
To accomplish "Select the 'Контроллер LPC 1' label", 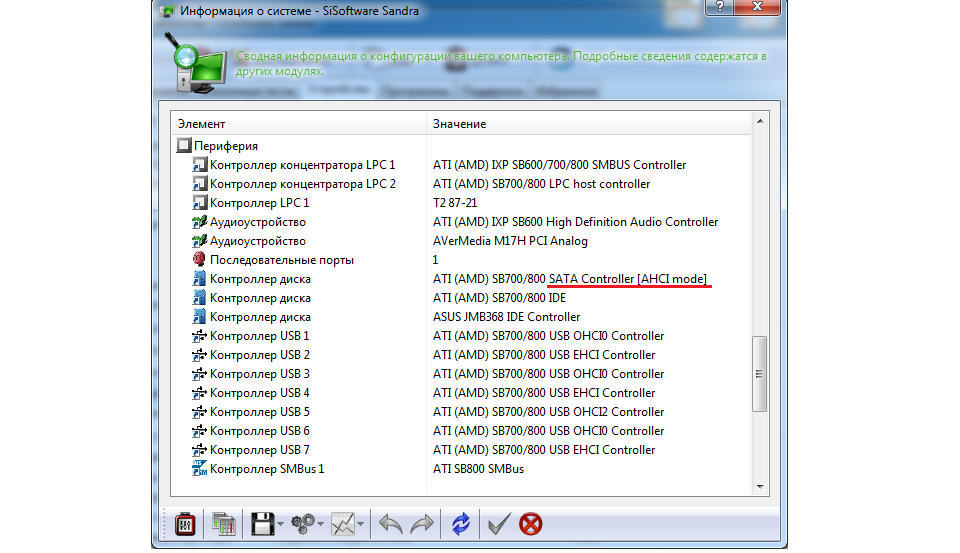I will click(x=260, y=203).
